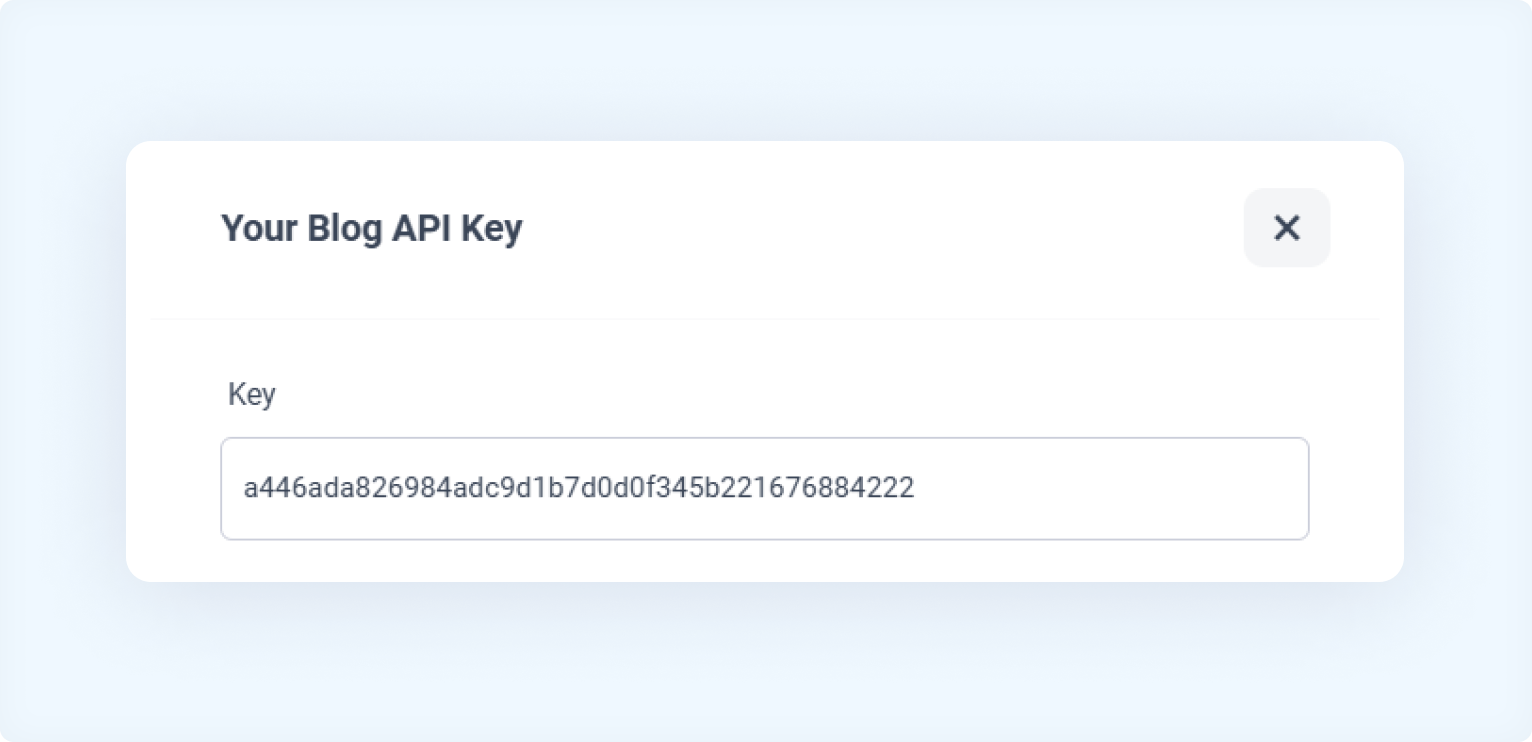Click the API key text starting with a446ada
This screenshot has width=1532, height=742.
pos(578,489)
